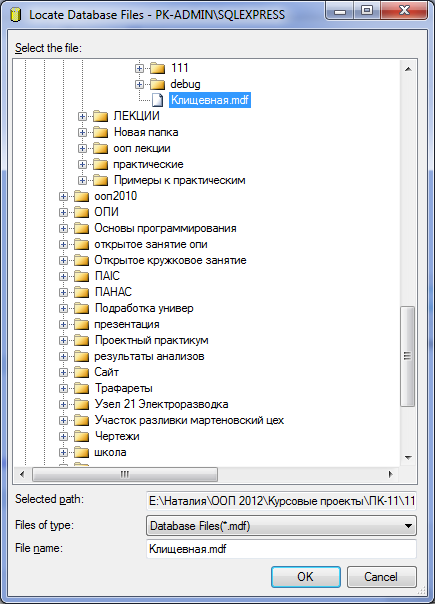Click Примеры к практическим folder icon
The height and width of the screenshot is (604, 435).
(x=100, y=180)
